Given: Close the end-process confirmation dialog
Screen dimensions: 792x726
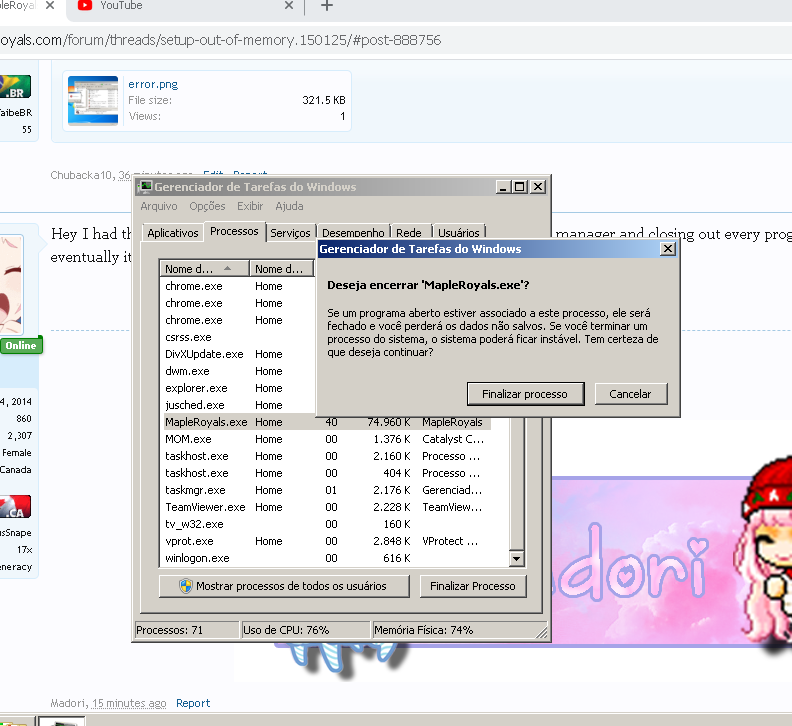Looking at the screenshot, I should coord(668,249).
